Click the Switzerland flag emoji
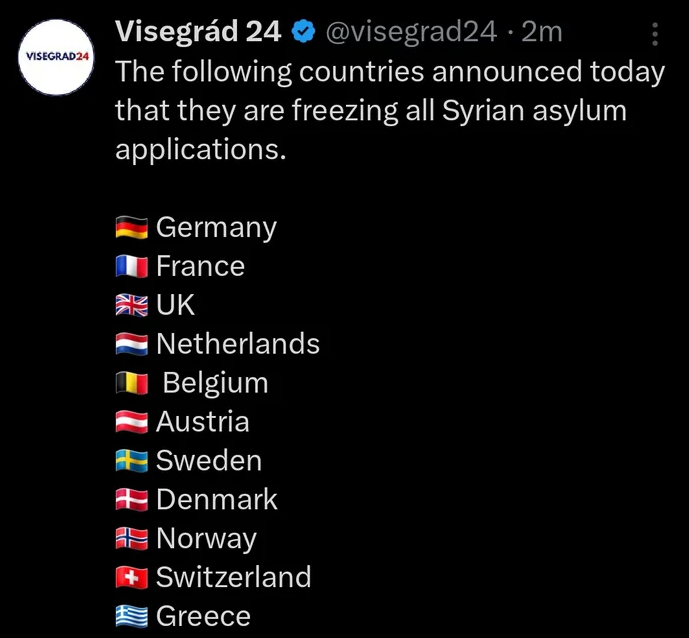689x638 pixels. coord(132,577)
